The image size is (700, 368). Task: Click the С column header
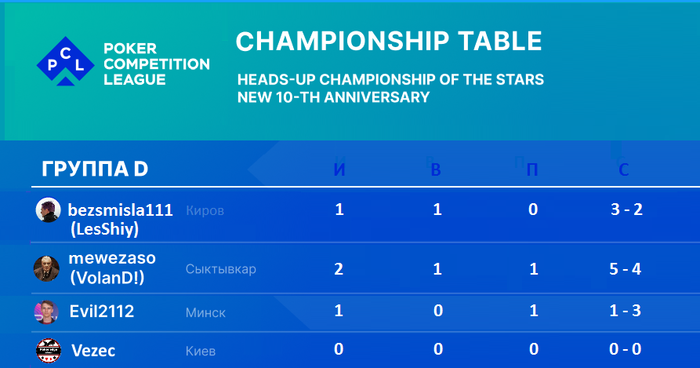click(624, 169)
